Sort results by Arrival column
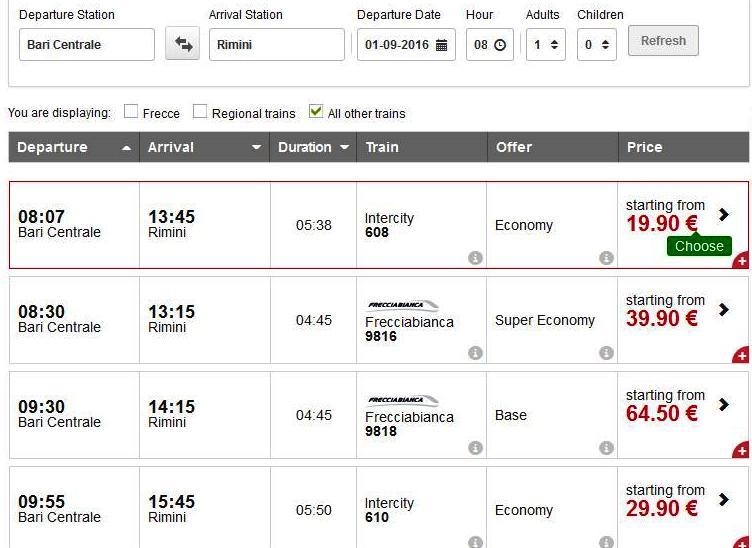Screen dimensions: 752x548 pos(204,147)
